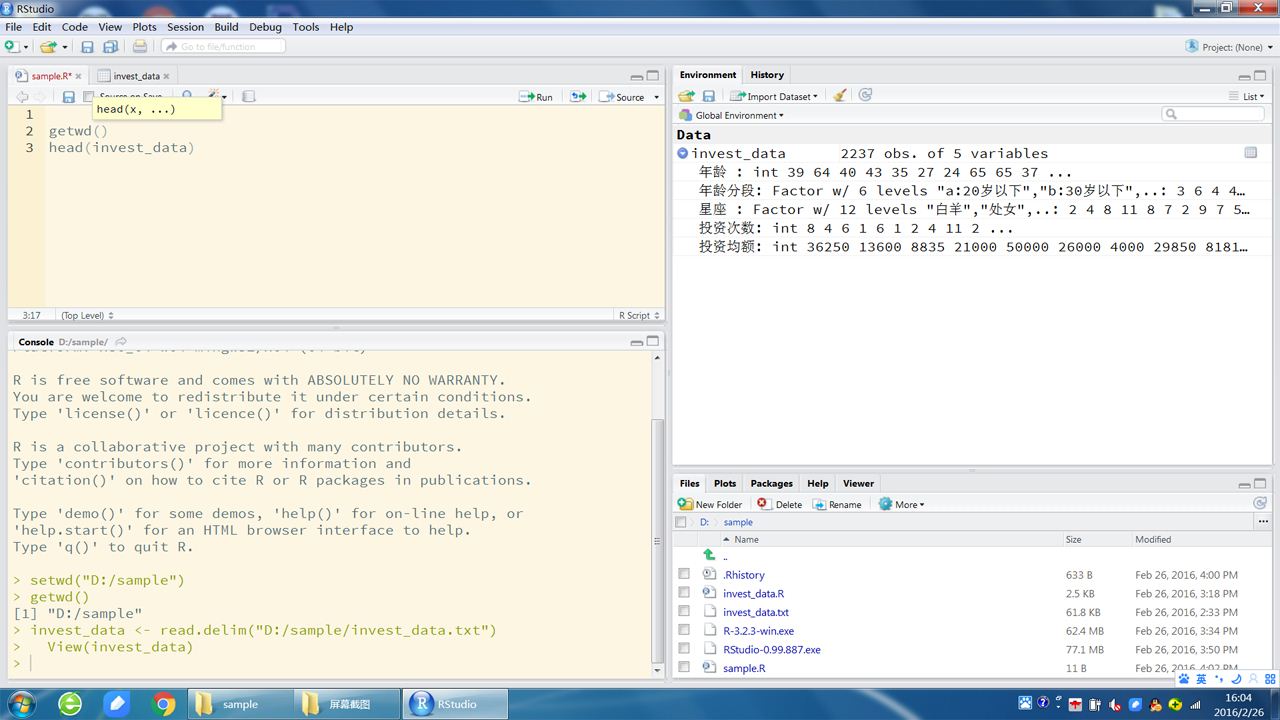The width and height of the screenshot is (1280, 720).
Task: Toggle select-all checkbox in Files path bar
Action: point(681,522)
